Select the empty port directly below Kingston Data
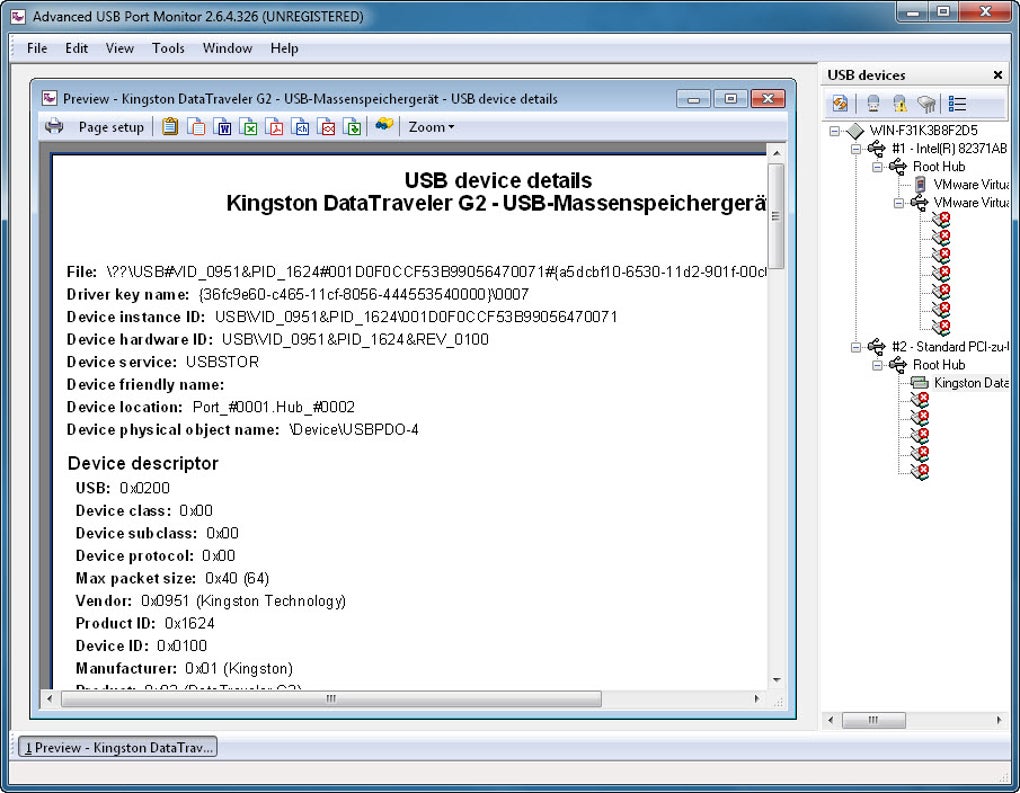The width and height of the screenshot is (1020, 793). (x=920, y=400)
